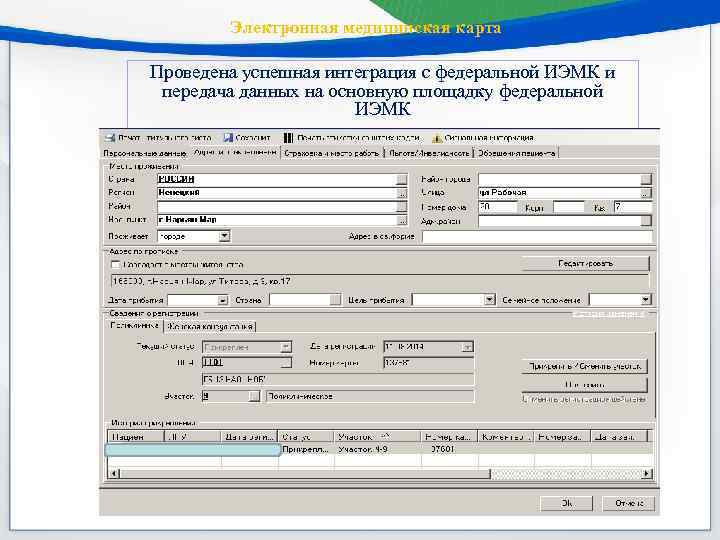The image size is (720, 540).
Task: Open the Адм. район lookup button
Action: tap(646, 221)
